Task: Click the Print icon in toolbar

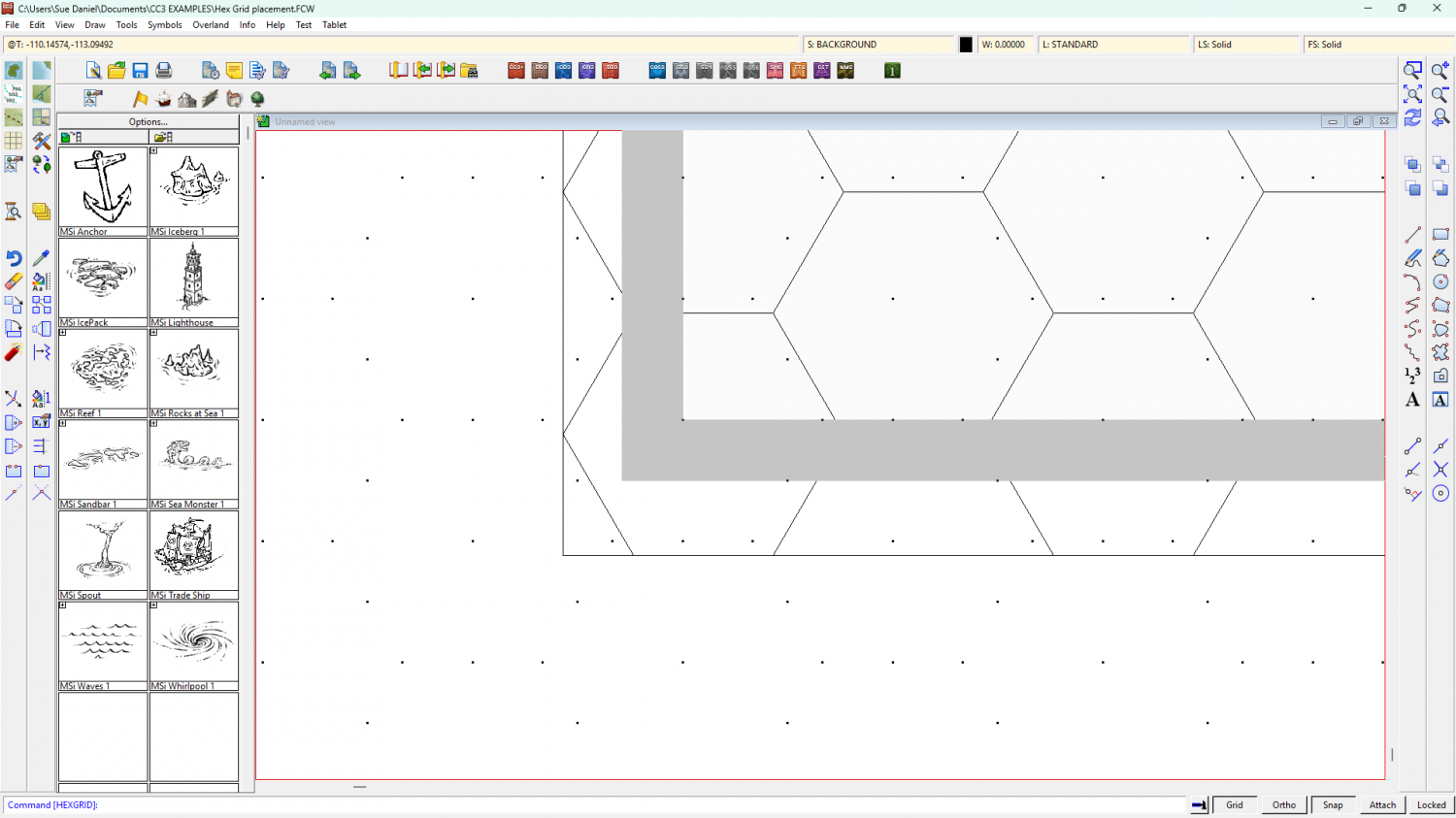Action: click(x=164, y=71)
